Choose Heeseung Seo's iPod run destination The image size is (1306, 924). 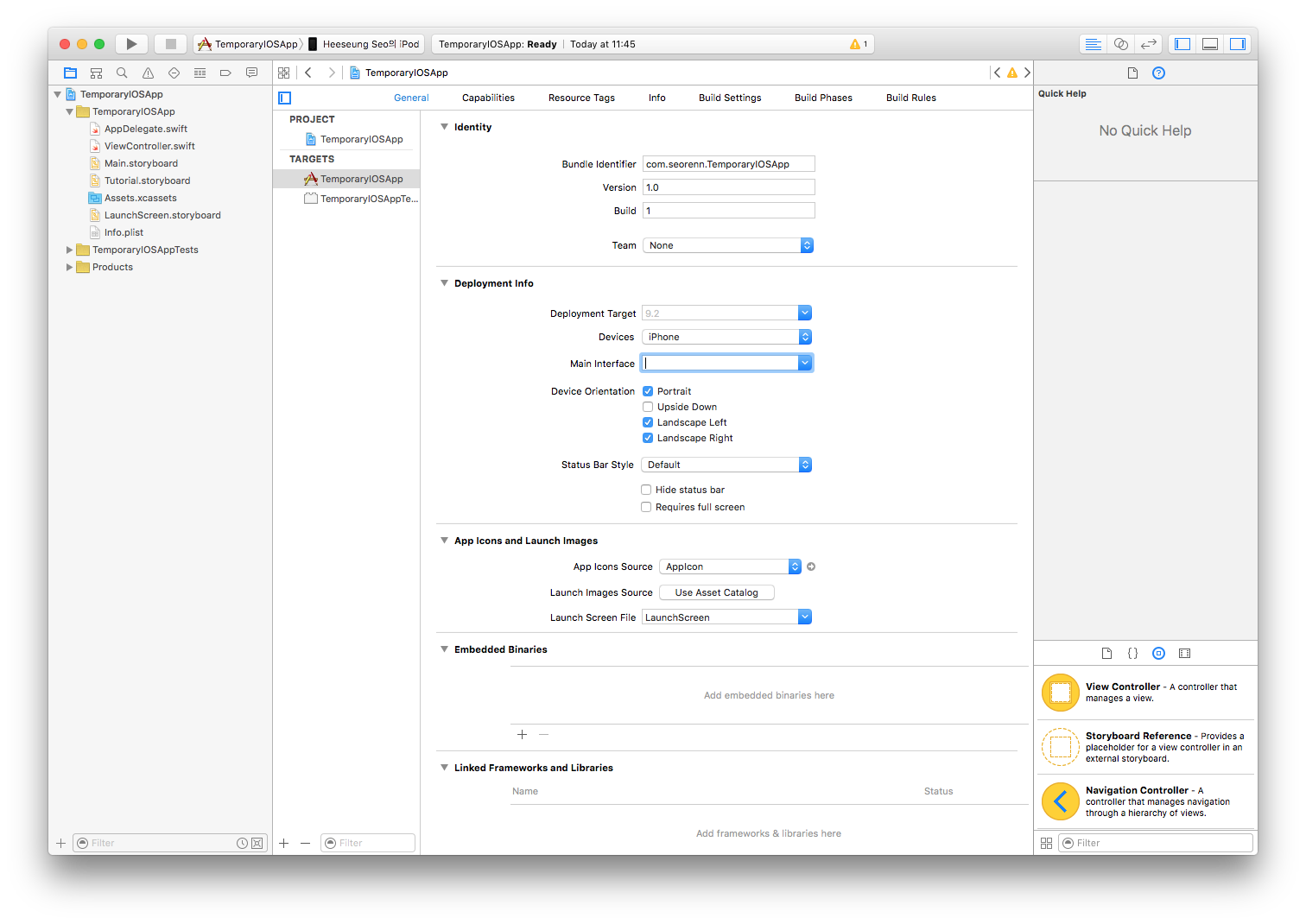[364, 44]
